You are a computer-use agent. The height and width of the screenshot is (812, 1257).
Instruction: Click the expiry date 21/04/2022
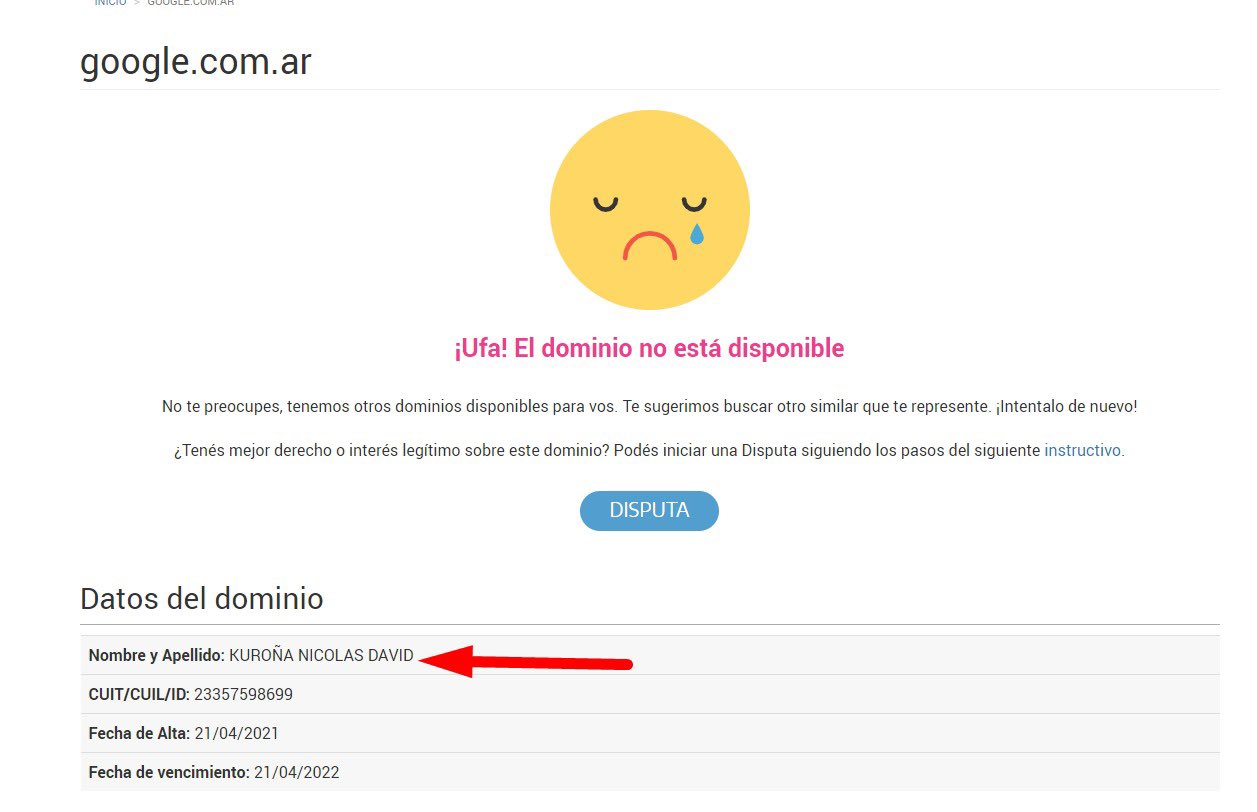click(297, 772)
